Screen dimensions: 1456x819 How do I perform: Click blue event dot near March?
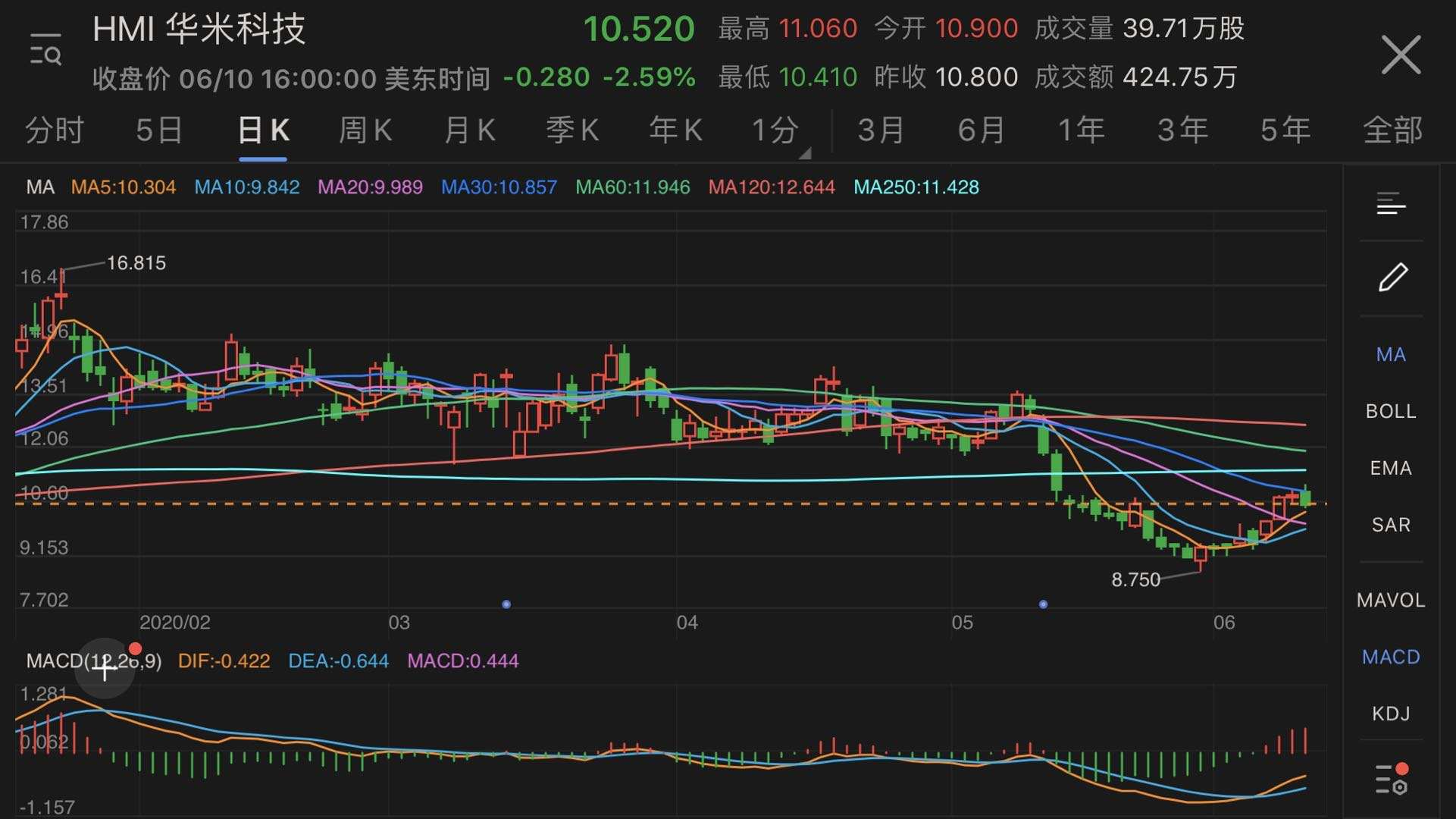pos(506,604)
